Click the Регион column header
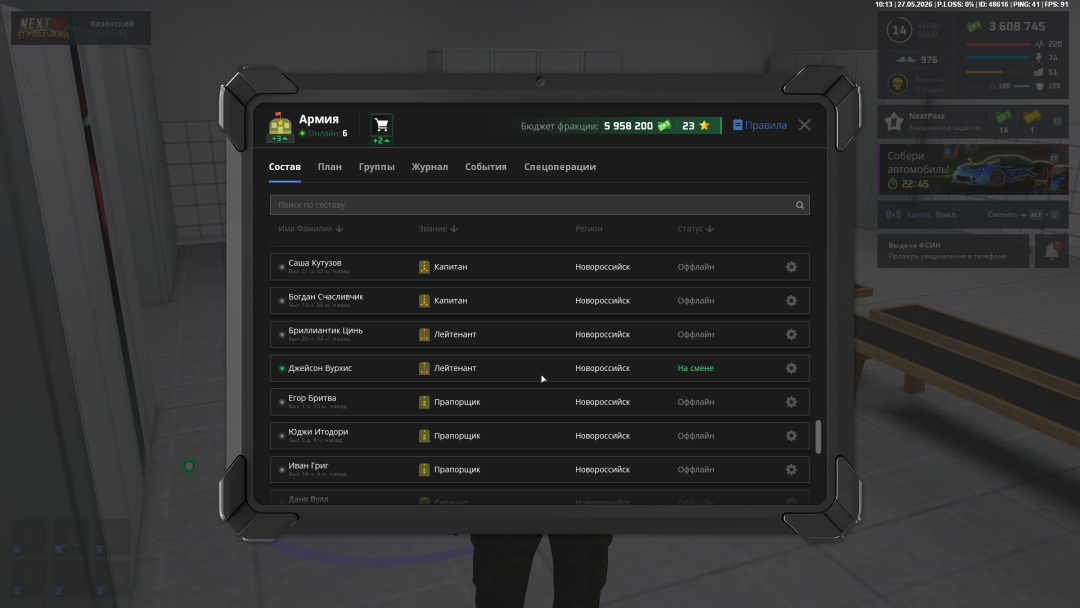The image size is (1080, 608). coord(588,229)
